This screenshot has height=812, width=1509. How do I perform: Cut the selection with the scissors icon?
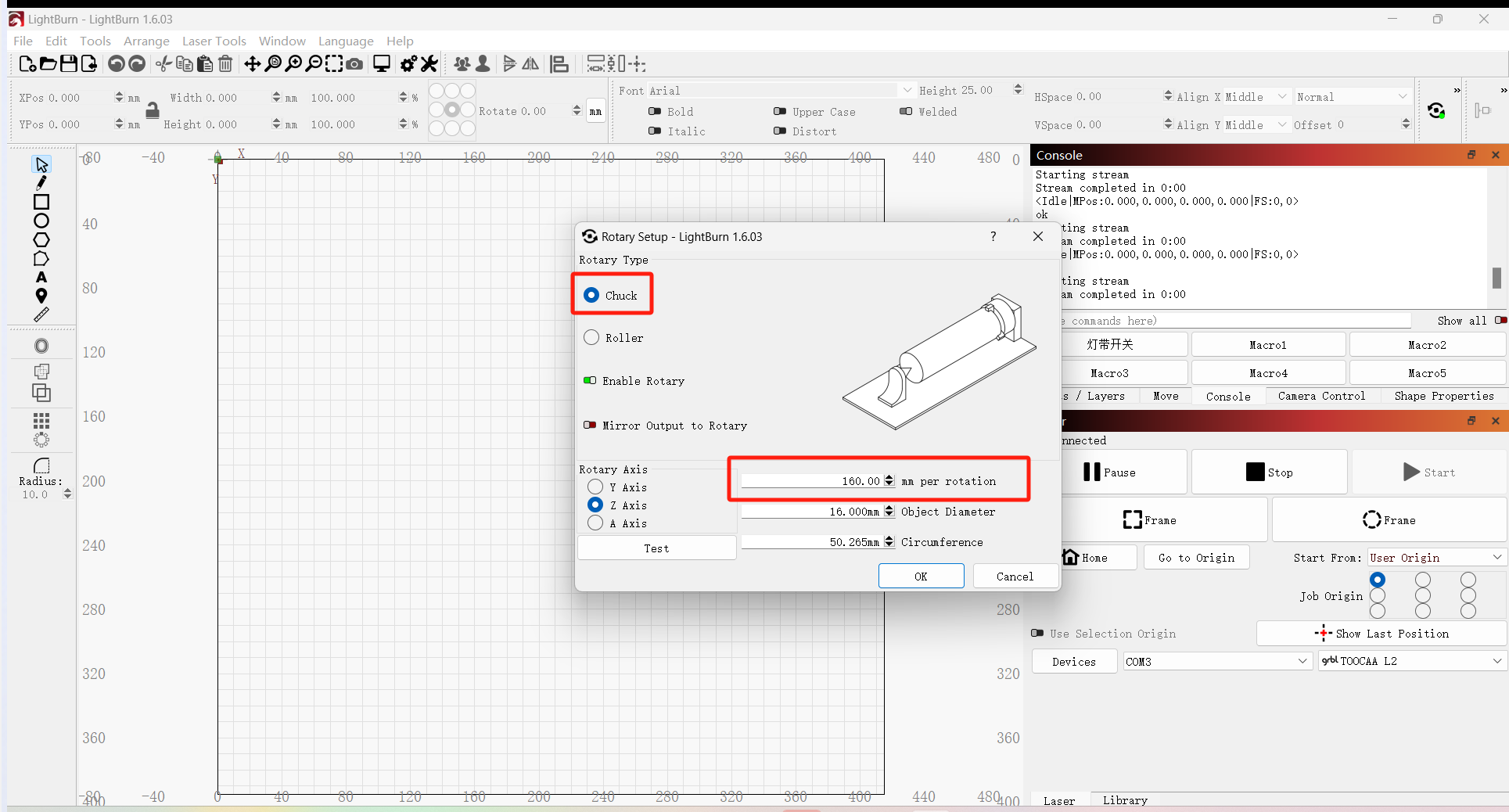163,64
